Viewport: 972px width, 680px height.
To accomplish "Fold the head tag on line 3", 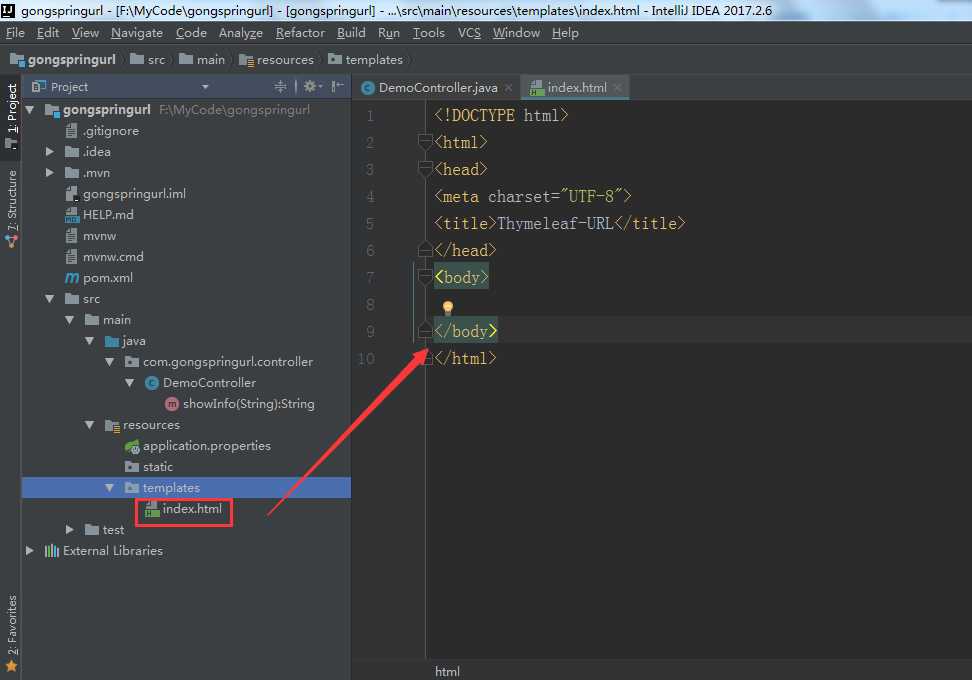I will [425, 169].
